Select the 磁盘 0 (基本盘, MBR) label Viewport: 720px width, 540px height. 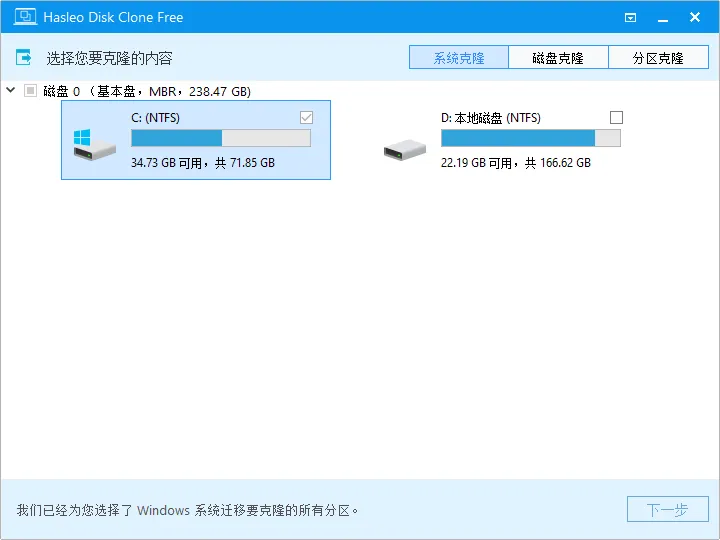pos(147,91)
